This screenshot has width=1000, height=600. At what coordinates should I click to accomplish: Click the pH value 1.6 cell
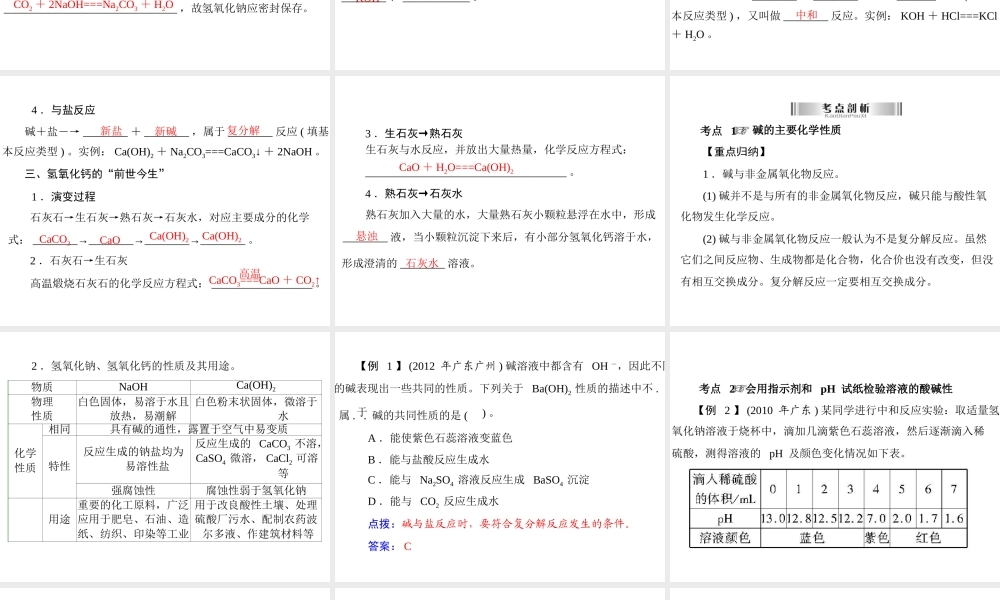click(x=954, y=518)
